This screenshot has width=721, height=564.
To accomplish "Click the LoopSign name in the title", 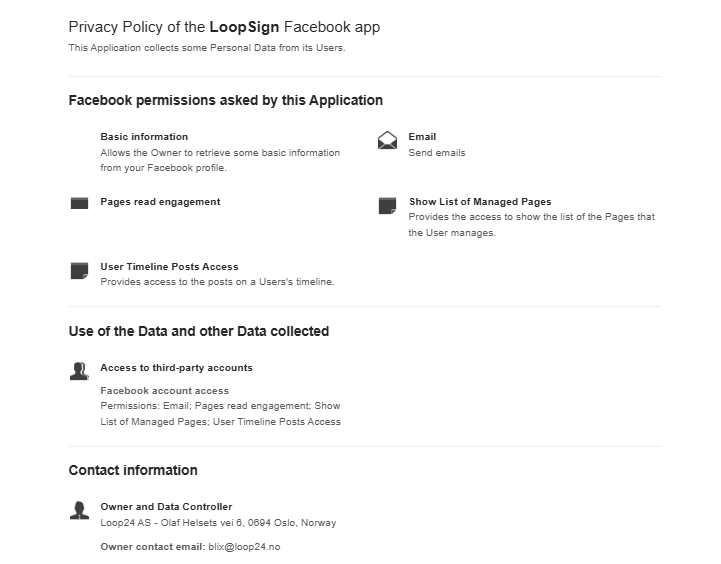I will [244, 27].
